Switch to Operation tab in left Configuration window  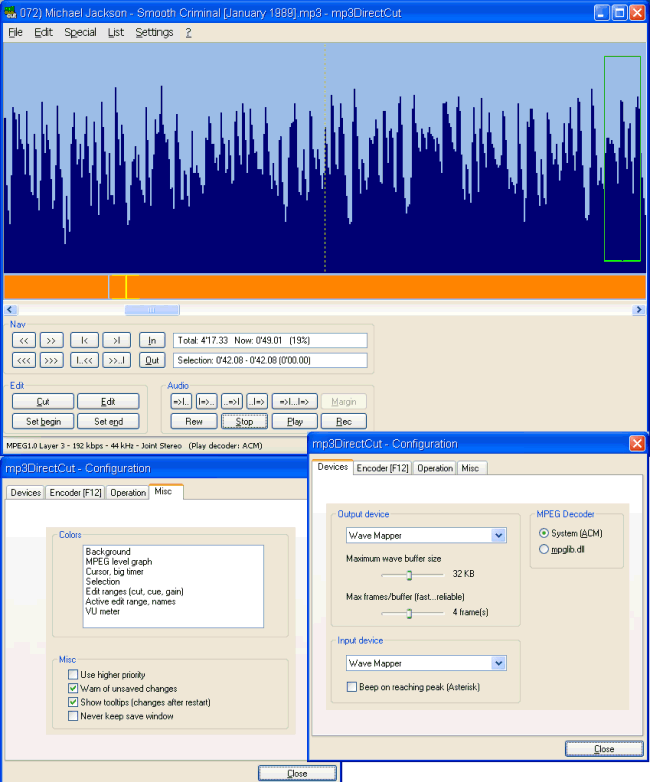128,493
